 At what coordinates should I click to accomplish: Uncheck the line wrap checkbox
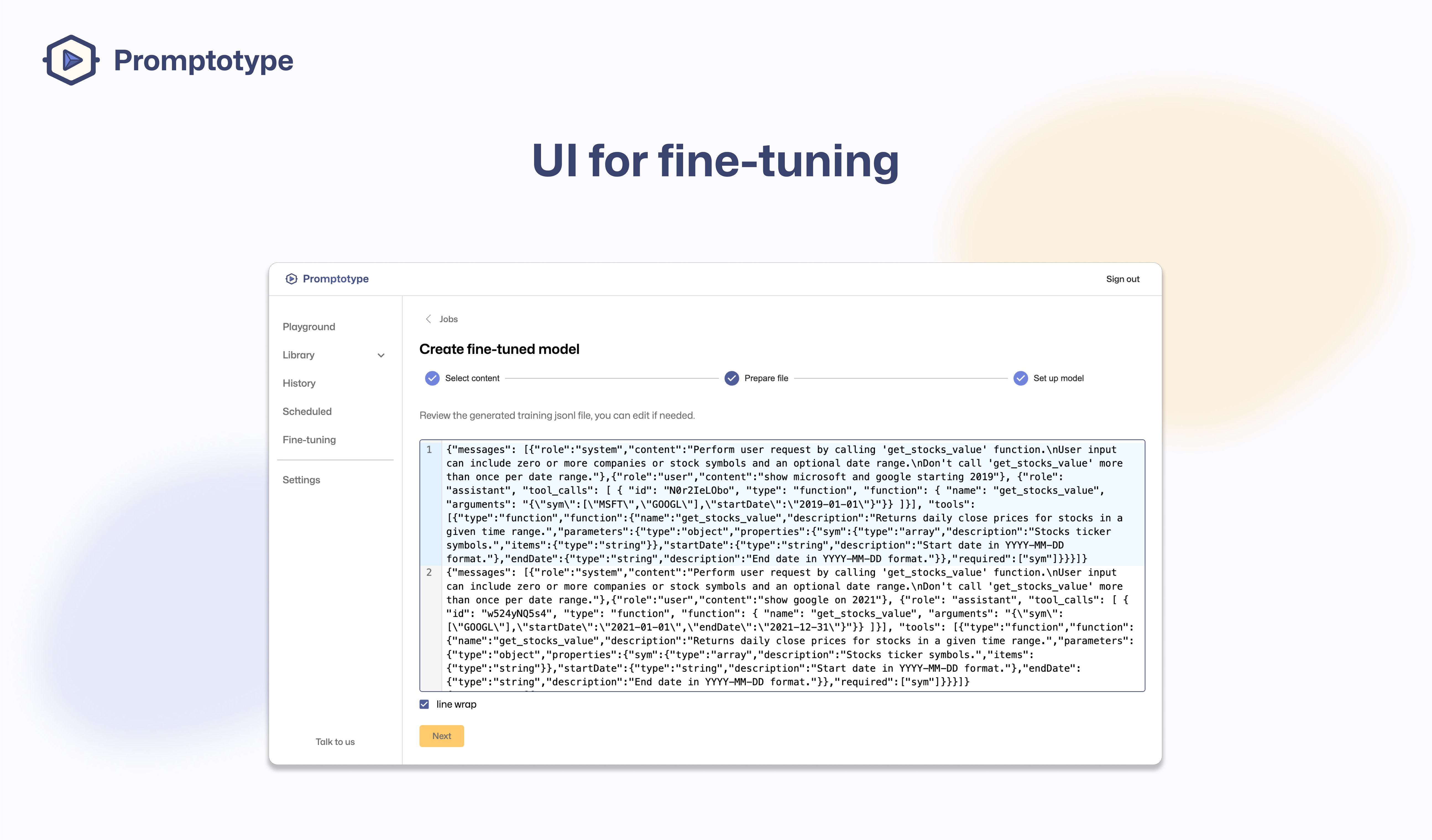(425, 704)
